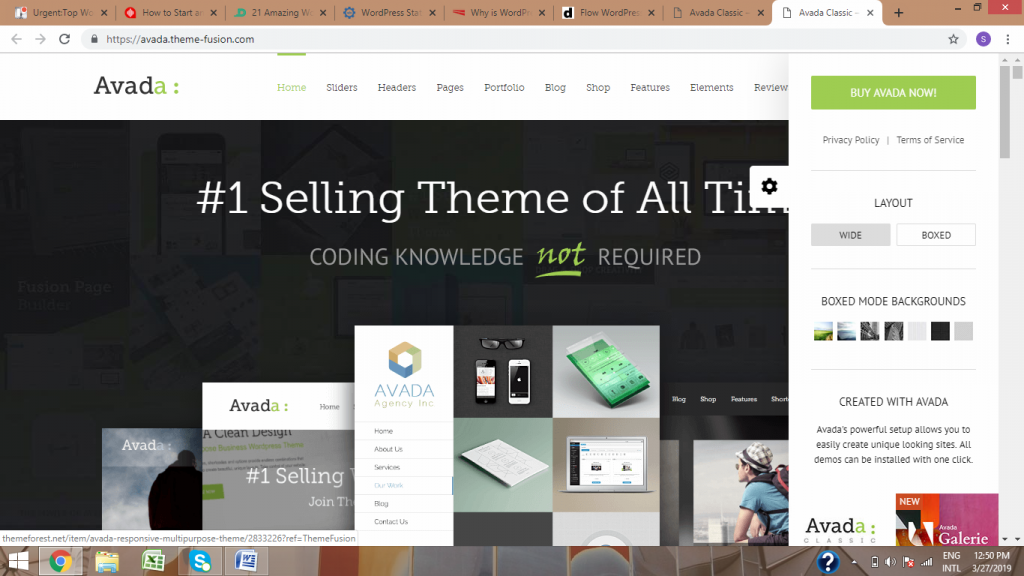Expand the Sliders navigation menu
The width and height of the screenshot is (1024, 576).
[342, 88]
